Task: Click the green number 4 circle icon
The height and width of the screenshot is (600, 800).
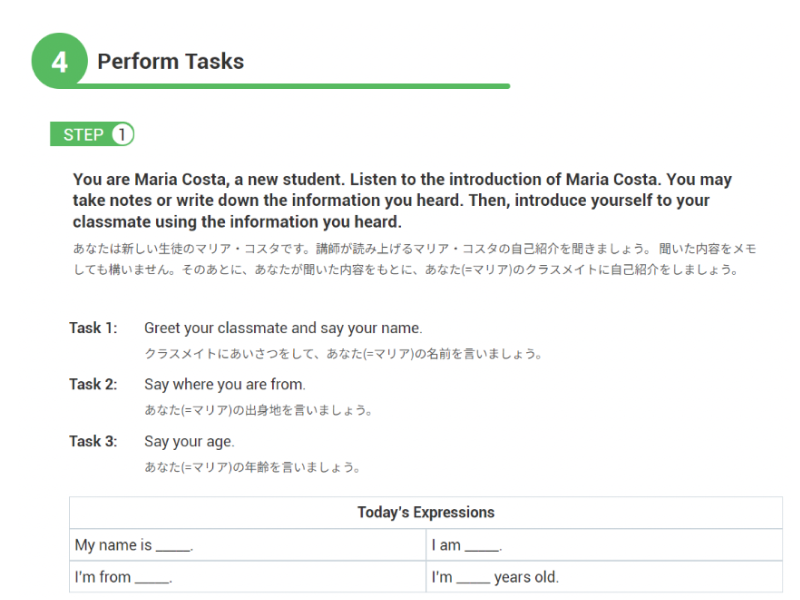Action: [60, 61]
